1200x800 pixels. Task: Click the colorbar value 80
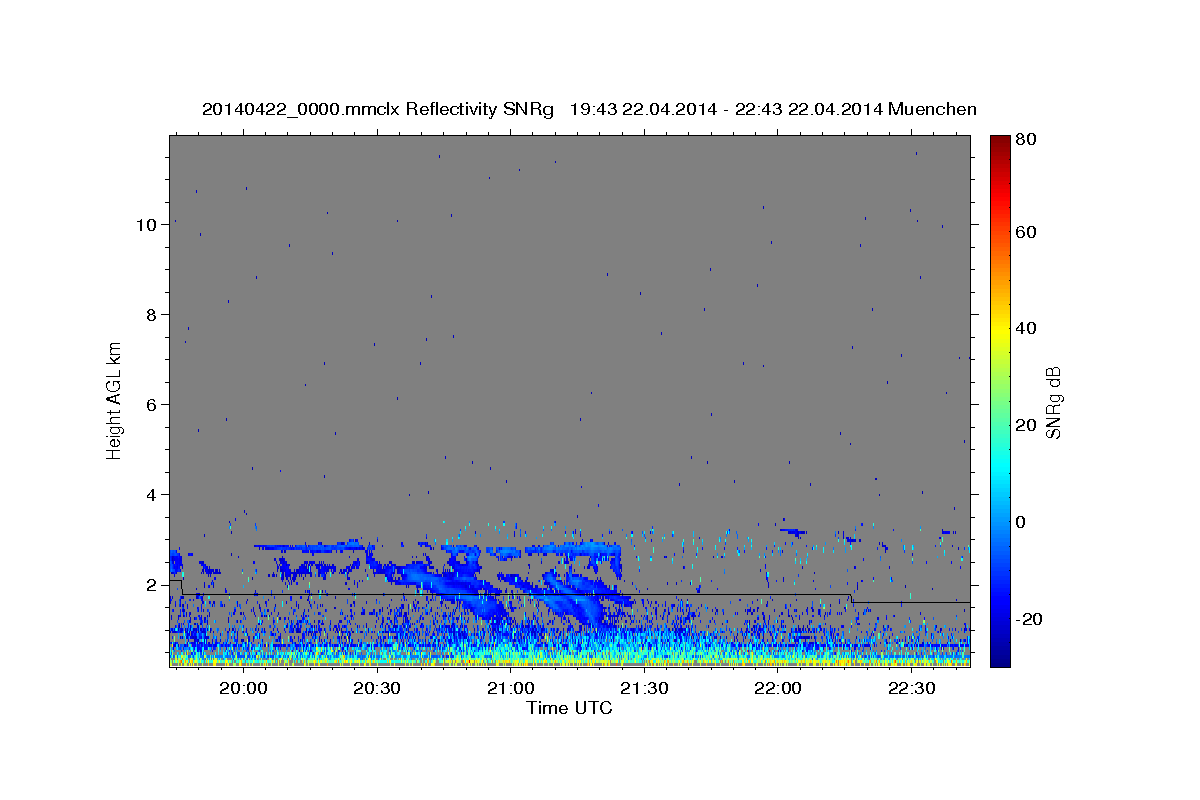coord(1024,141)
